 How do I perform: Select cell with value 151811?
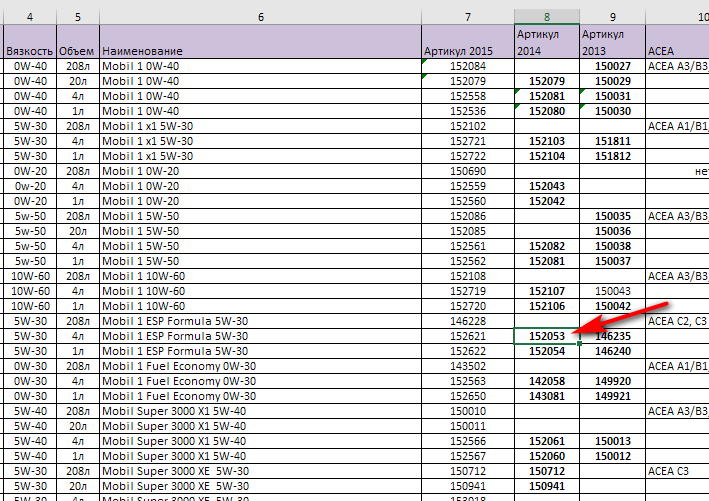pyautogui.click(x=612, y=141)
